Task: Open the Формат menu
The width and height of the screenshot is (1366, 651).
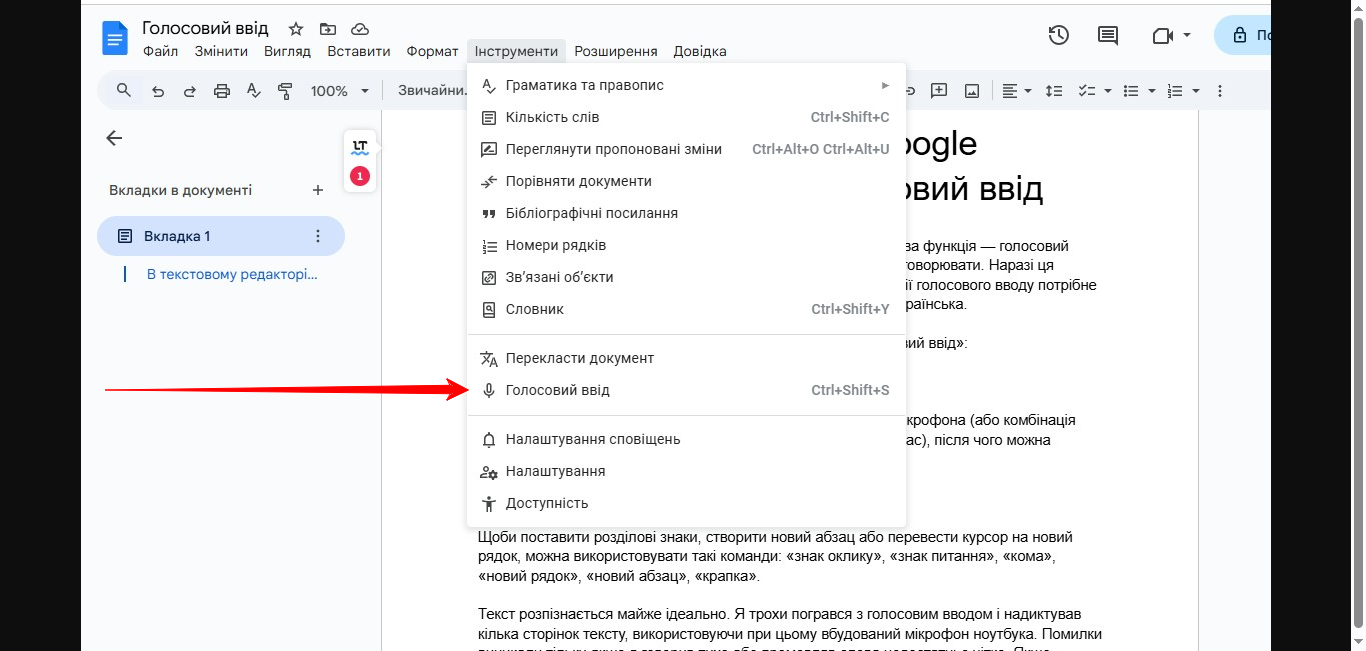Action: pos(432,51)
